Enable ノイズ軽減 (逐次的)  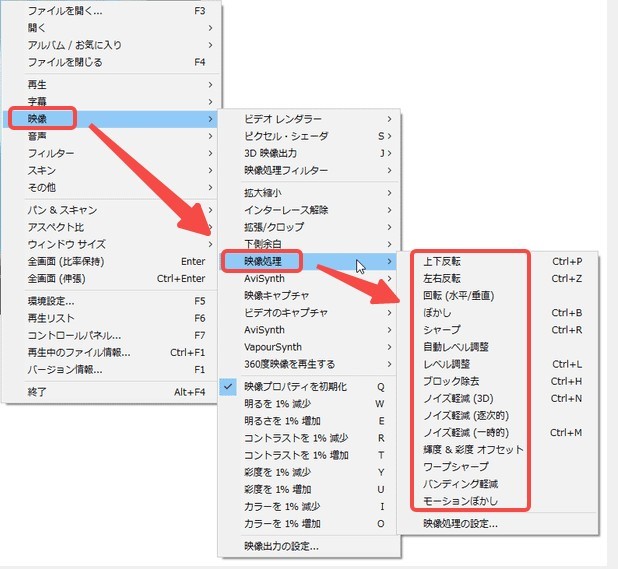pos(498,416)
